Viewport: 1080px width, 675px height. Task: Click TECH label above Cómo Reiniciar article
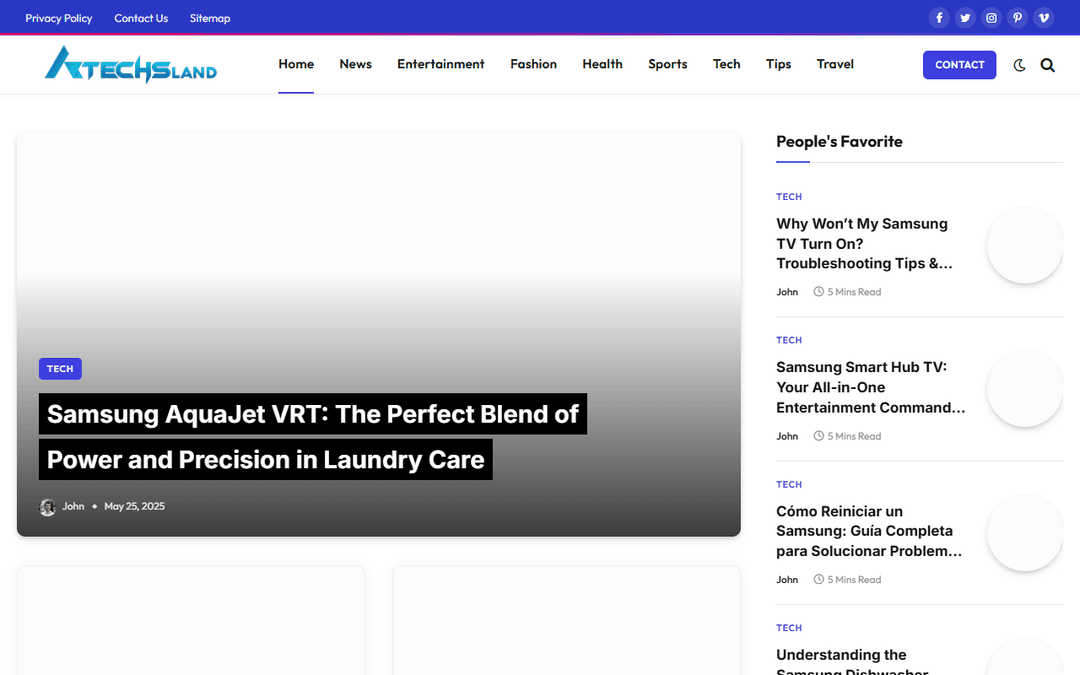pyautogui.click(x=789, y=485)
